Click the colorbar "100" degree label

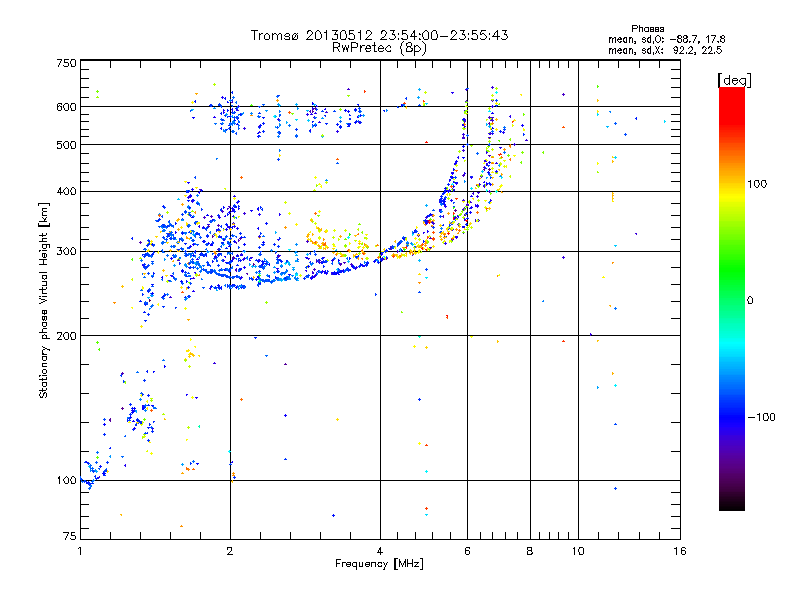757,184
